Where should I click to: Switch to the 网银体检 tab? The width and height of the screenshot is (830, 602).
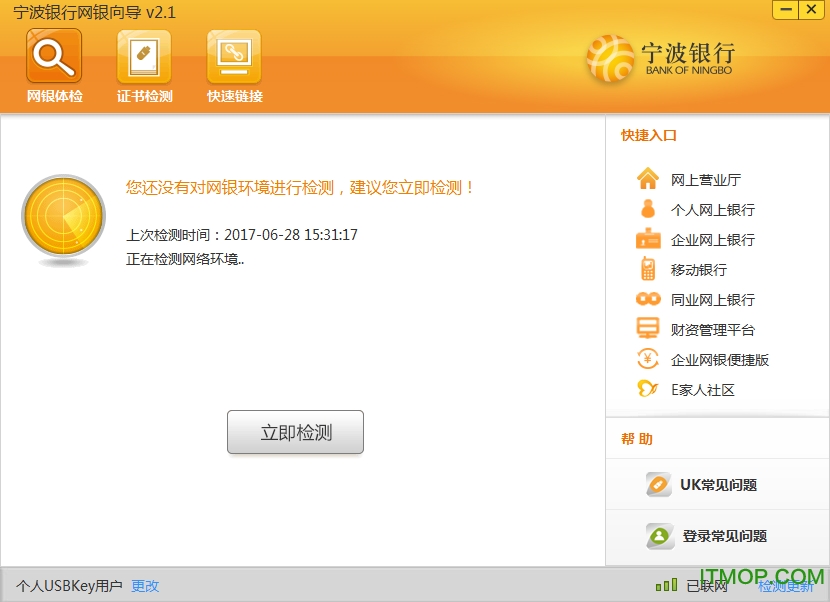tap(53, 63)
